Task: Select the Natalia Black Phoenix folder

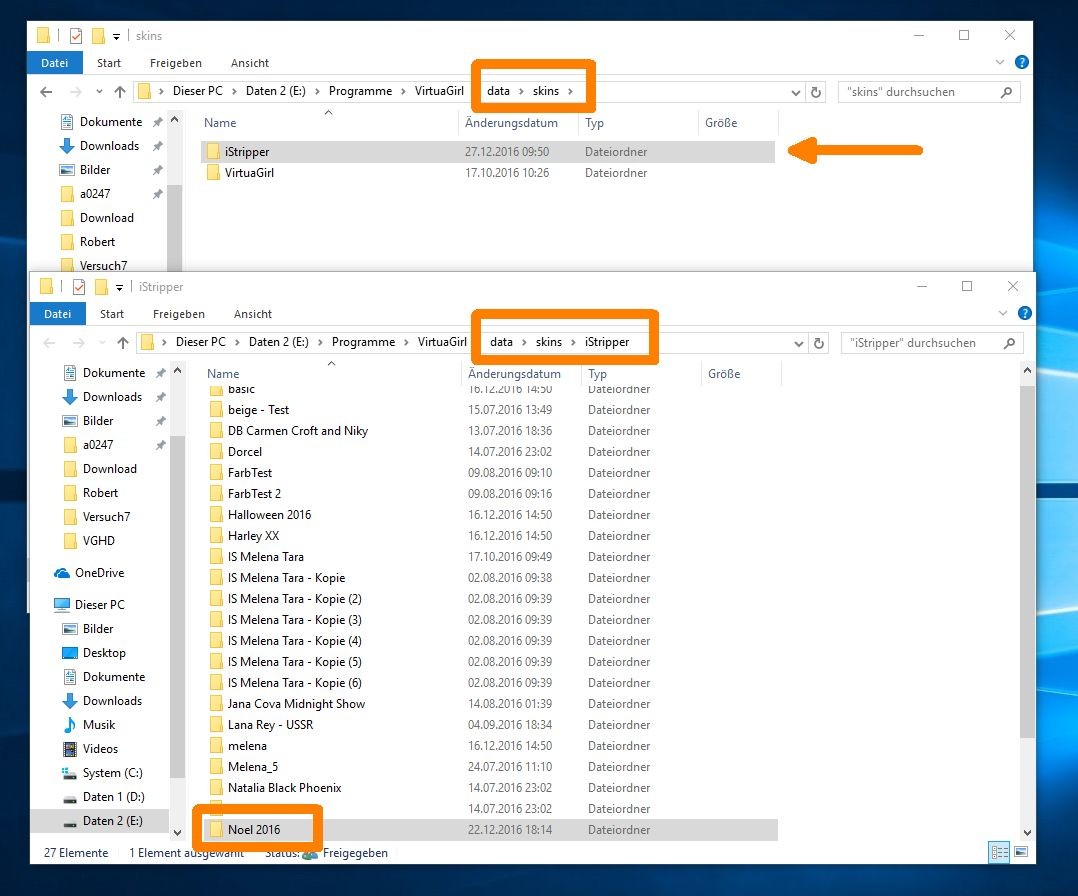Action: click(x=491, y=788)
